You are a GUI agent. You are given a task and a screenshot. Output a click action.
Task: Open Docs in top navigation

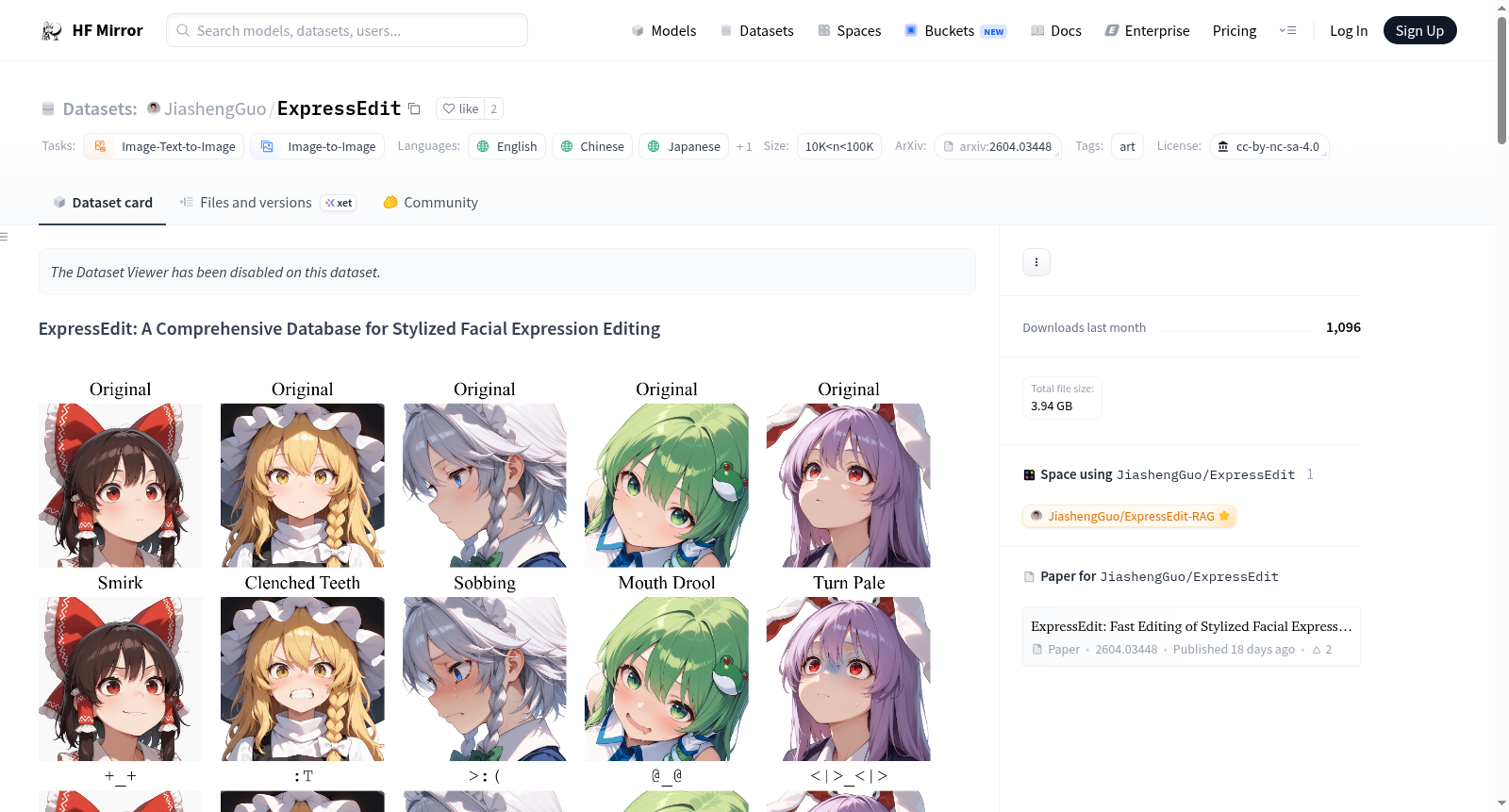pos(1056,31)
